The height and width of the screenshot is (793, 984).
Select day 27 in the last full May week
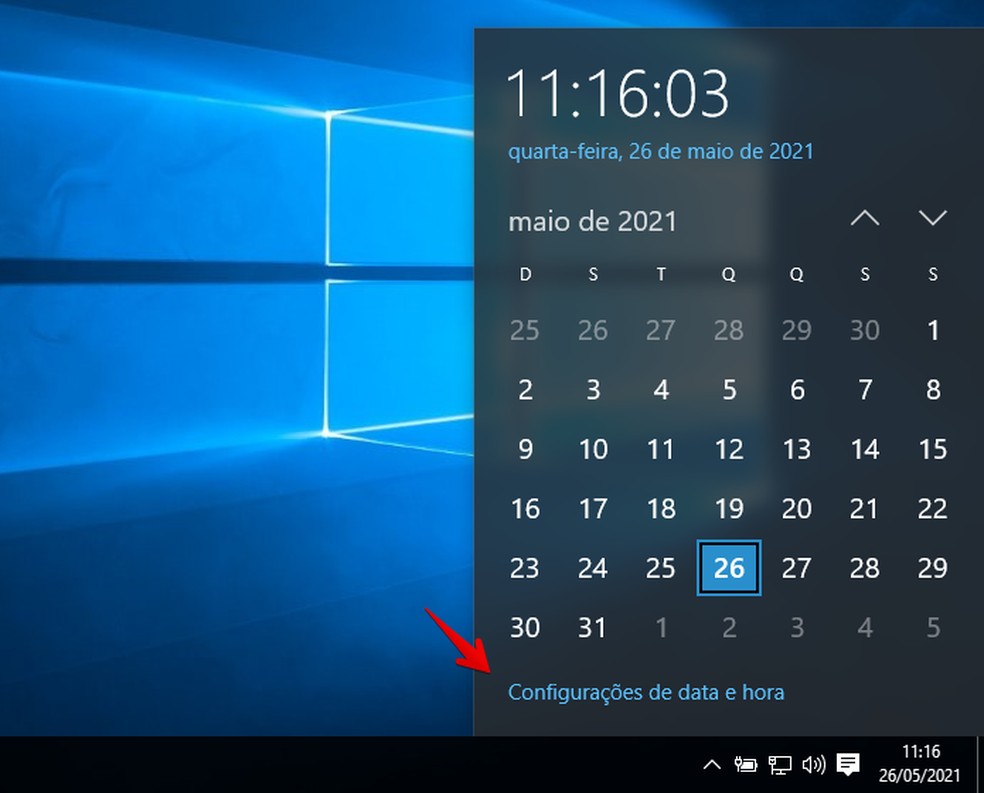pyautogui.click(x=797, y=568)
